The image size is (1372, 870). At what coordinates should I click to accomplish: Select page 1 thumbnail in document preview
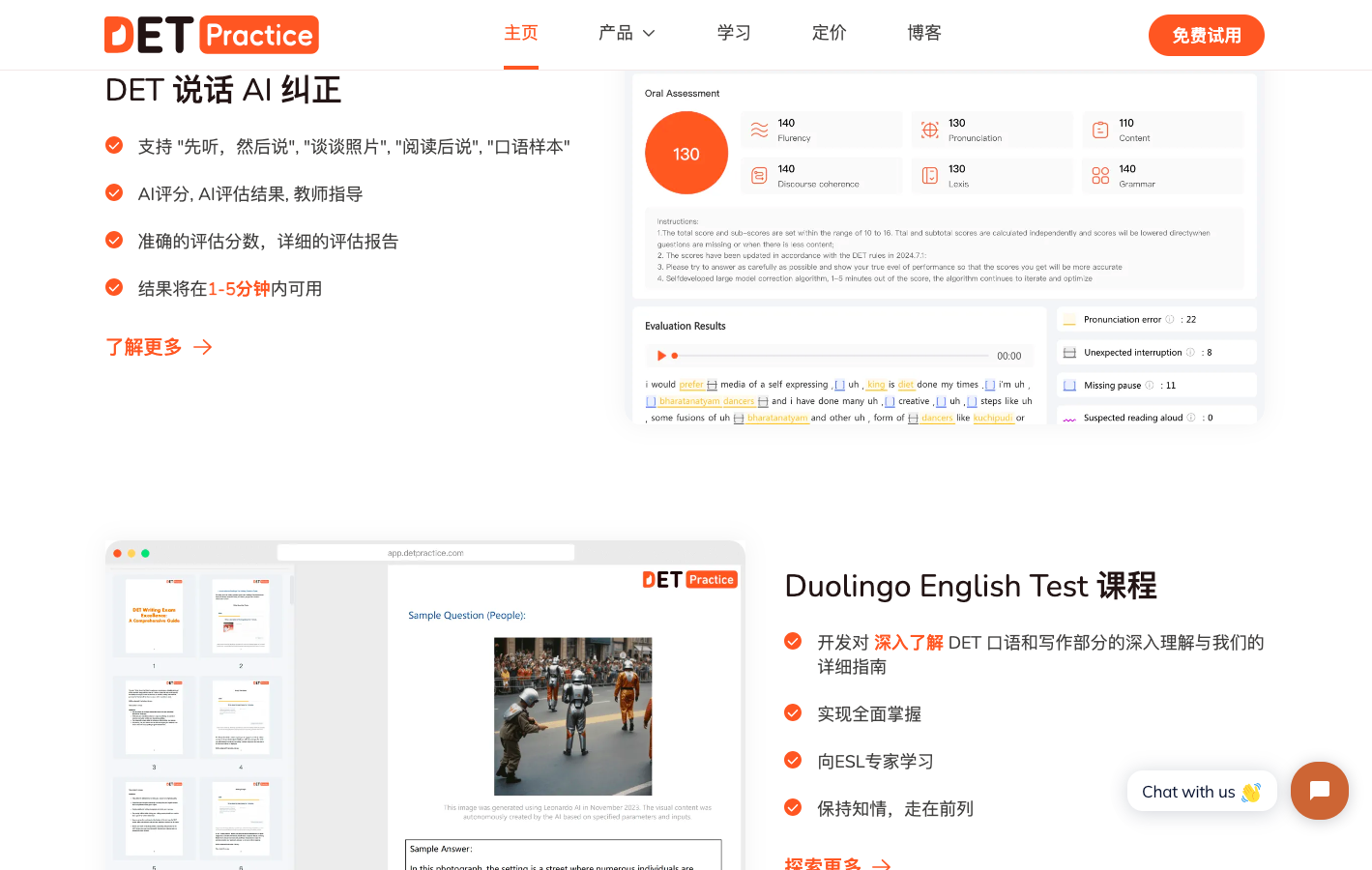point(154,616)
